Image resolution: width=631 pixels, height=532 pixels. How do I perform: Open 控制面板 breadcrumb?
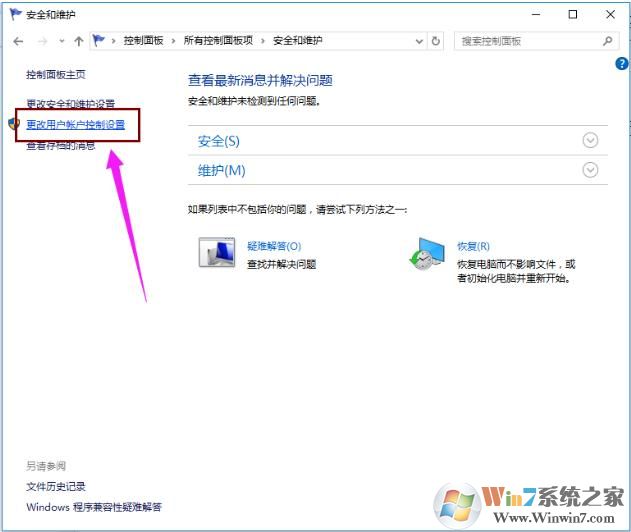[x=143, y=41]
